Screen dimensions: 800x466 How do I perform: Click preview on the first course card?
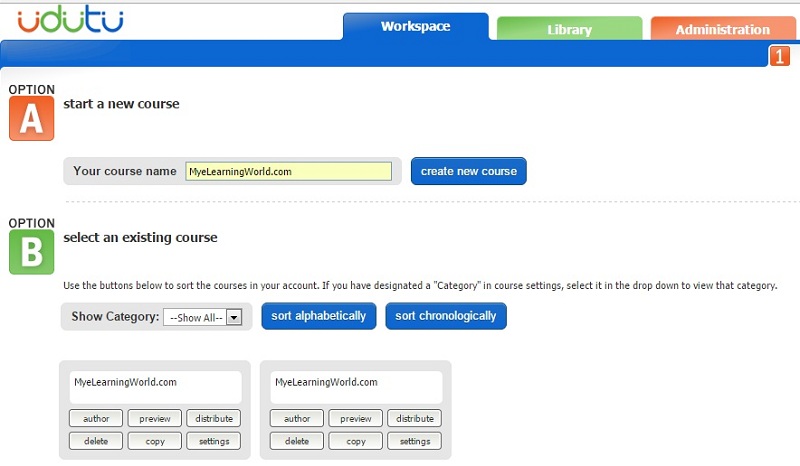pos(155,419)
